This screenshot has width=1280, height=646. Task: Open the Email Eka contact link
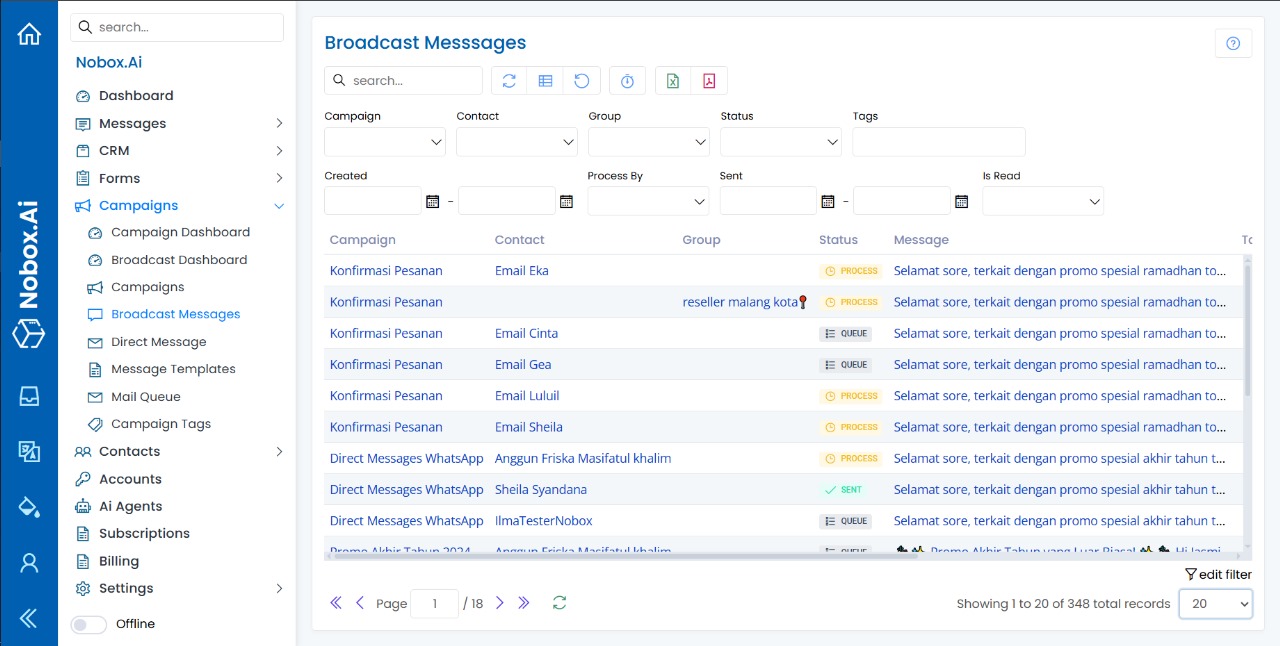[521, 270]
